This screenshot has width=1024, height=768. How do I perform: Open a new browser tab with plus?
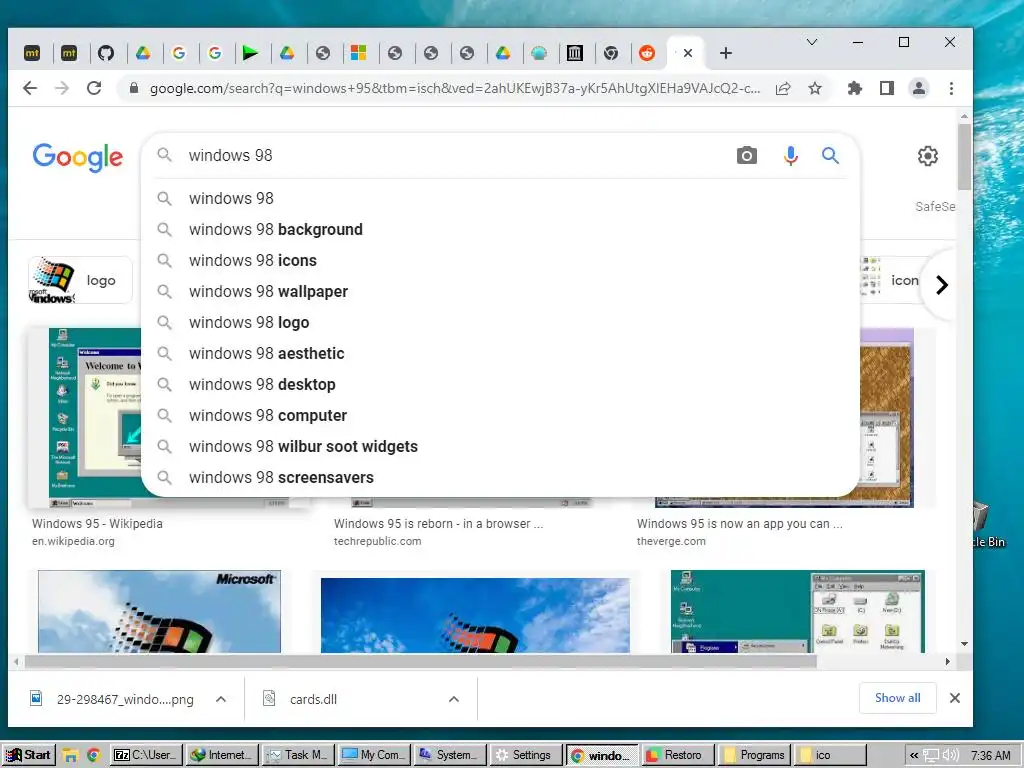726,53
